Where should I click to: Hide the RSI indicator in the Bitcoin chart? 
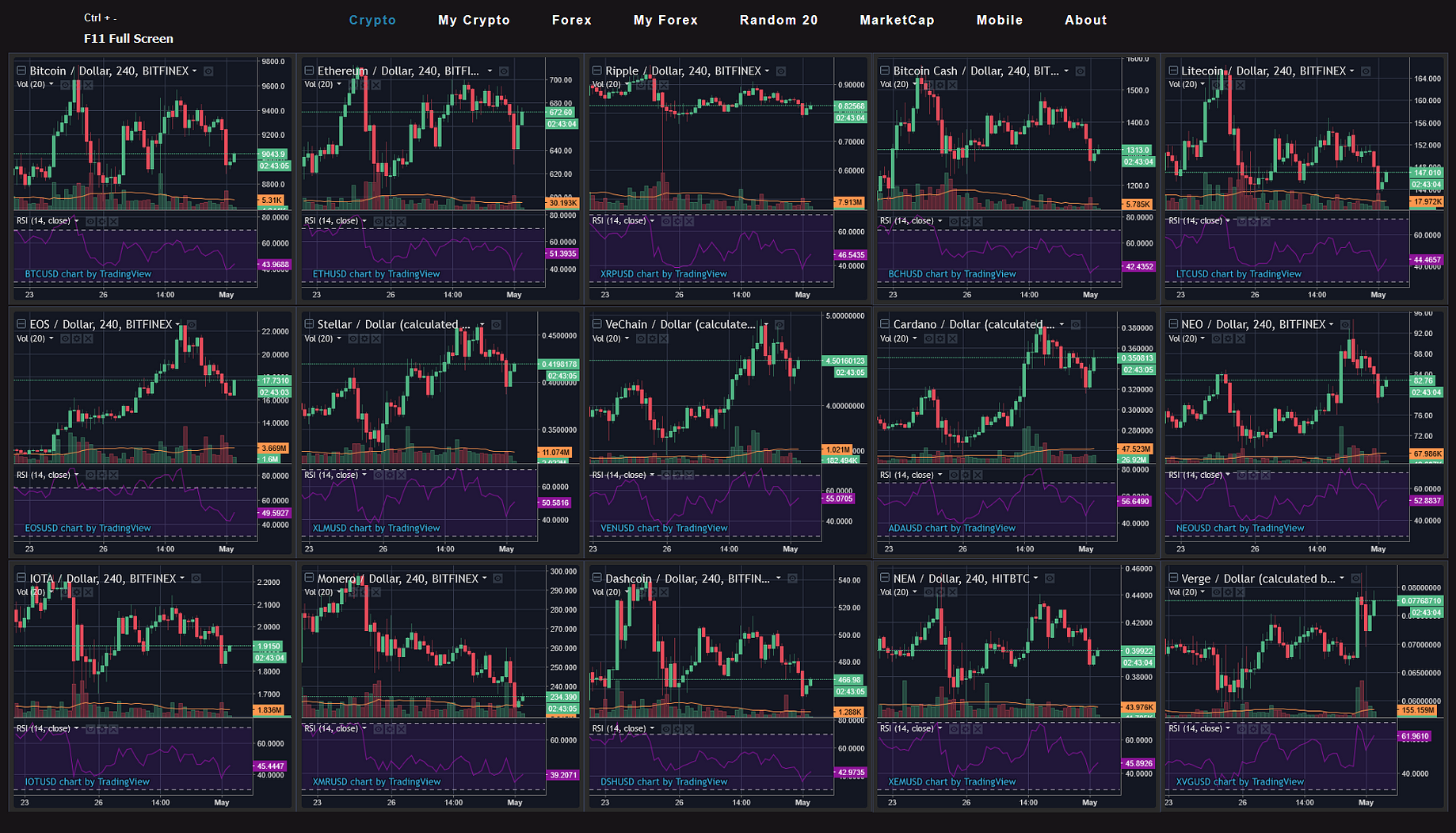click(90, 222)
